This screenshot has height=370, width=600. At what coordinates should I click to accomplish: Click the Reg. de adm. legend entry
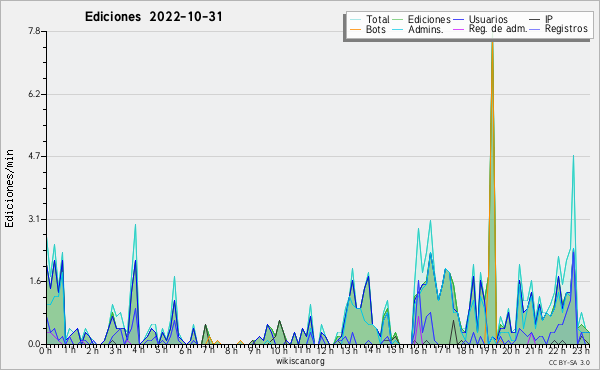click(490, 29)
